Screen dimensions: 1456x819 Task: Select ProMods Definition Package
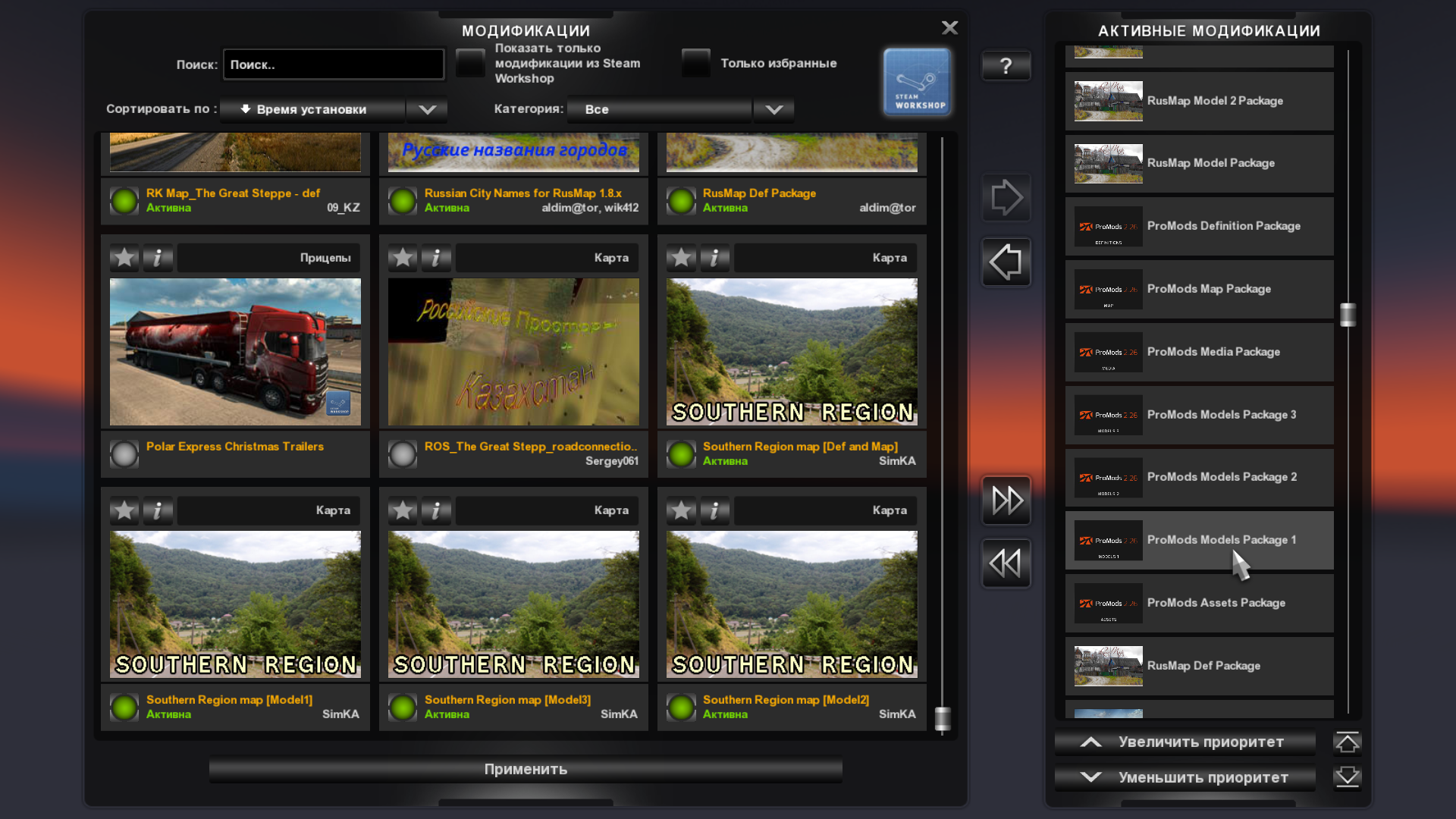1200,227
